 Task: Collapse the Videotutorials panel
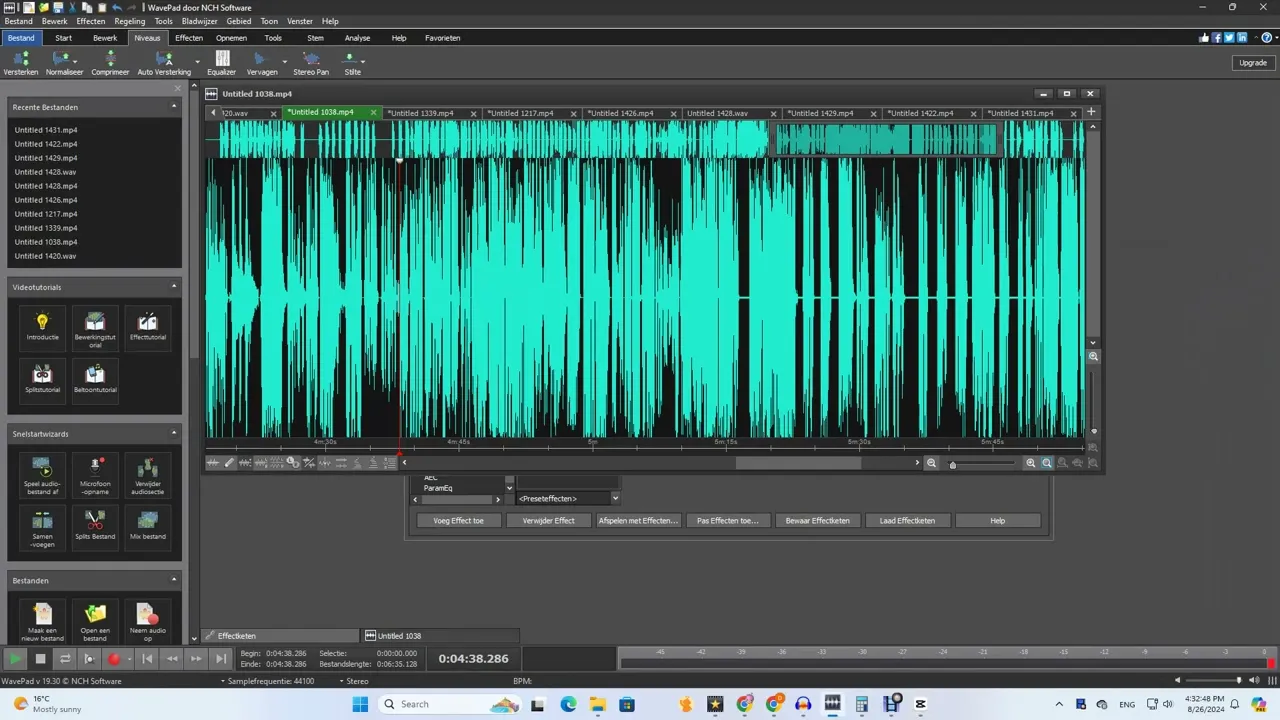[174, 287]
